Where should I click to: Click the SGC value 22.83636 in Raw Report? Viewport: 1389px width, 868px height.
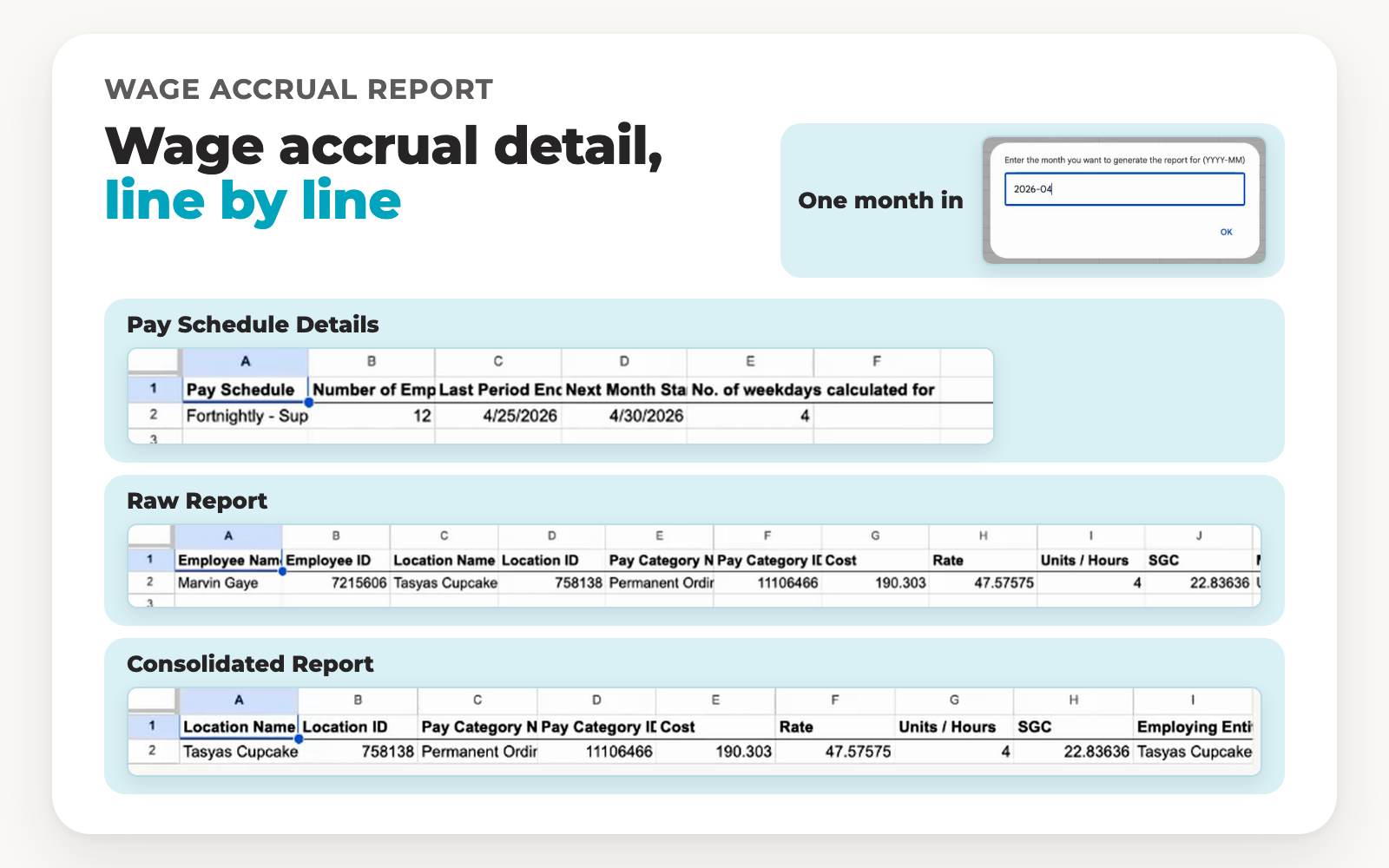coord(1198,582)
